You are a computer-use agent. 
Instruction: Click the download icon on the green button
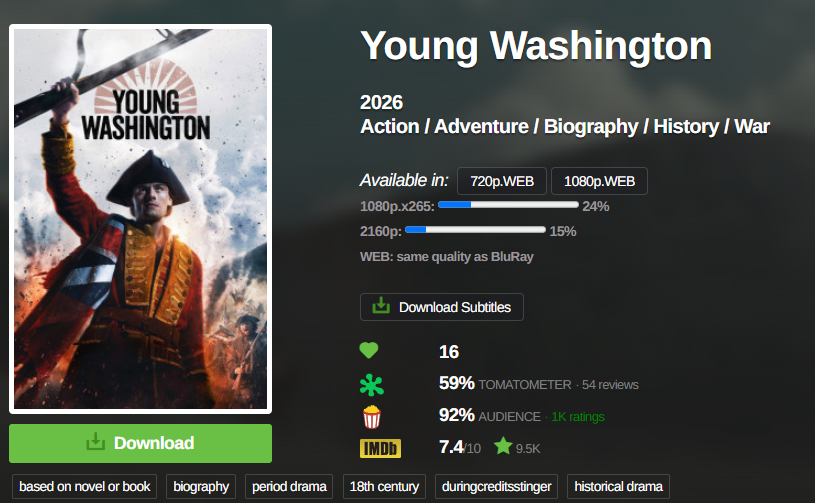(x=96, y=442)
